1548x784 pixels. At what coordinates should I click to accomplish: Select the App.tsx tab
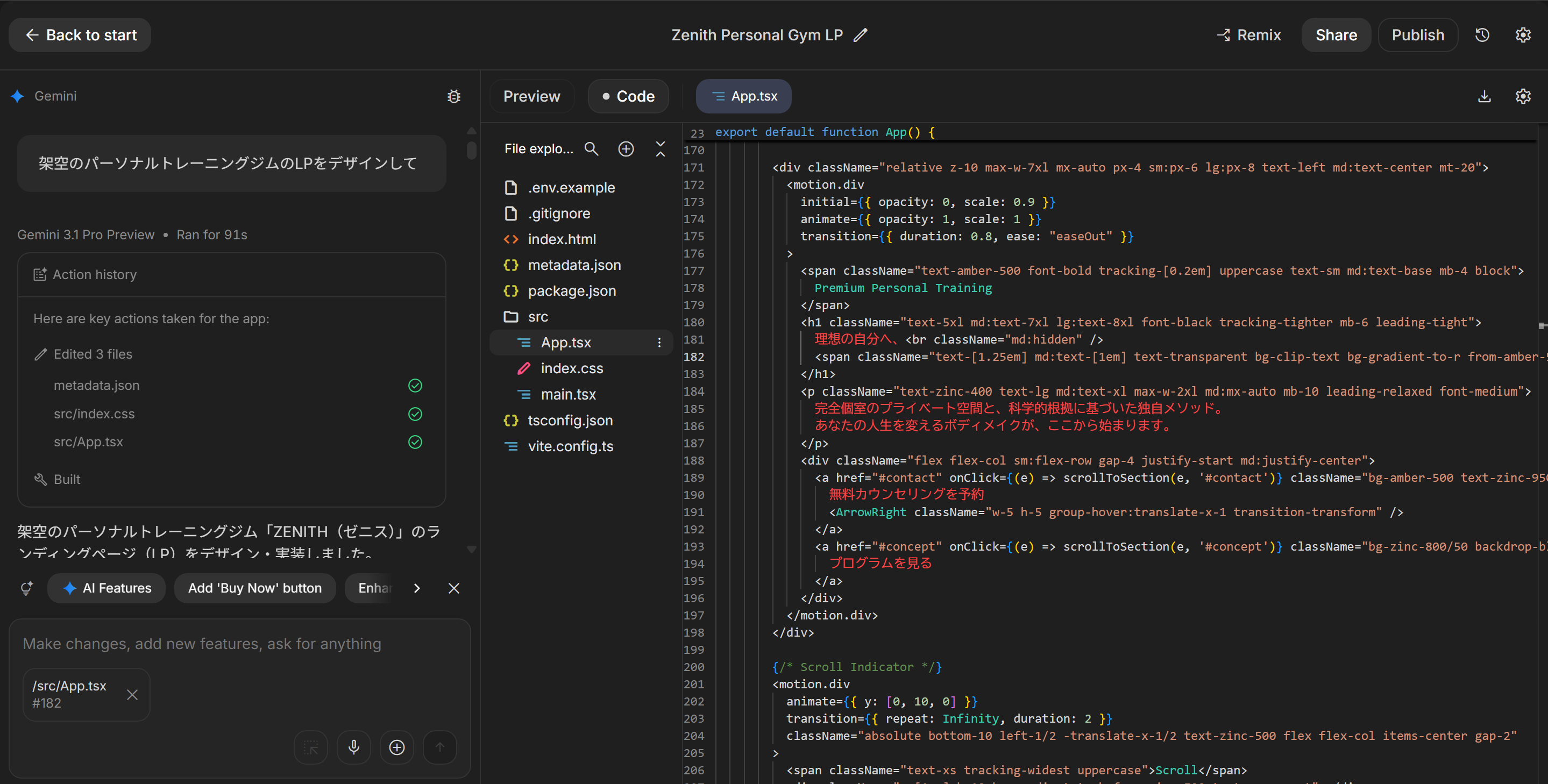point(743,96)
